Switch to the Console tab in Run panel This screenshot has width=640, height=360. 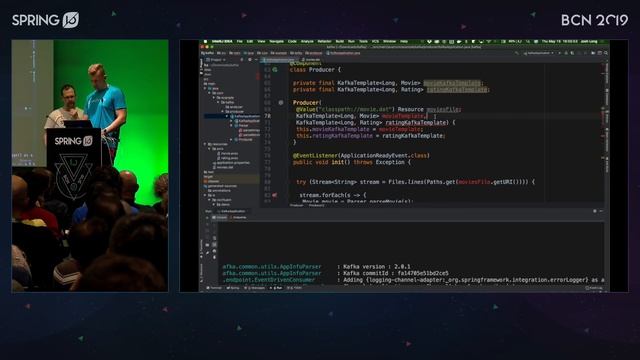click(220, 218)
